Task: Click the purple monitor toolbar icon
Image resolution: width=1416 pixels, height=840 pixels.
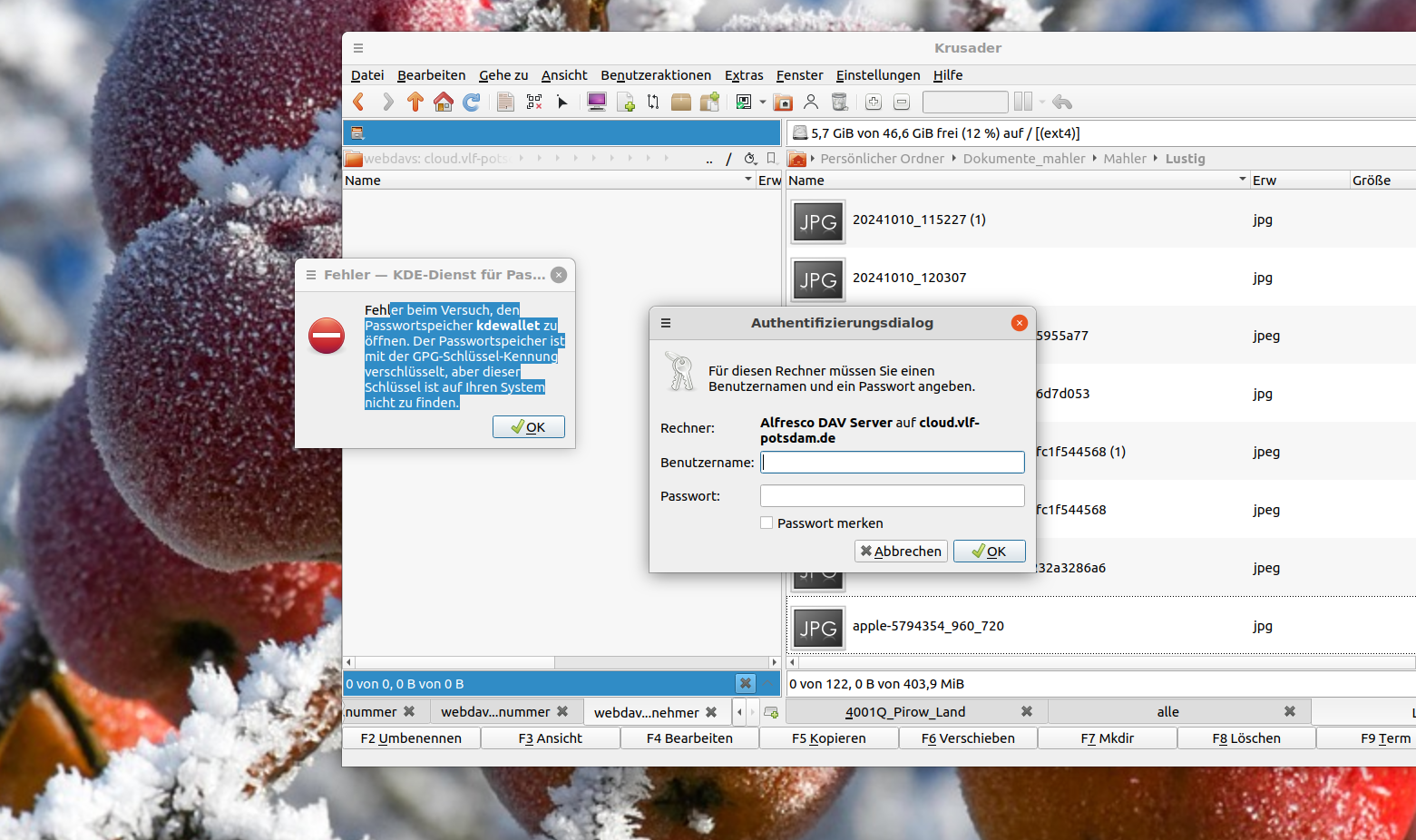Action: (597, 103)
